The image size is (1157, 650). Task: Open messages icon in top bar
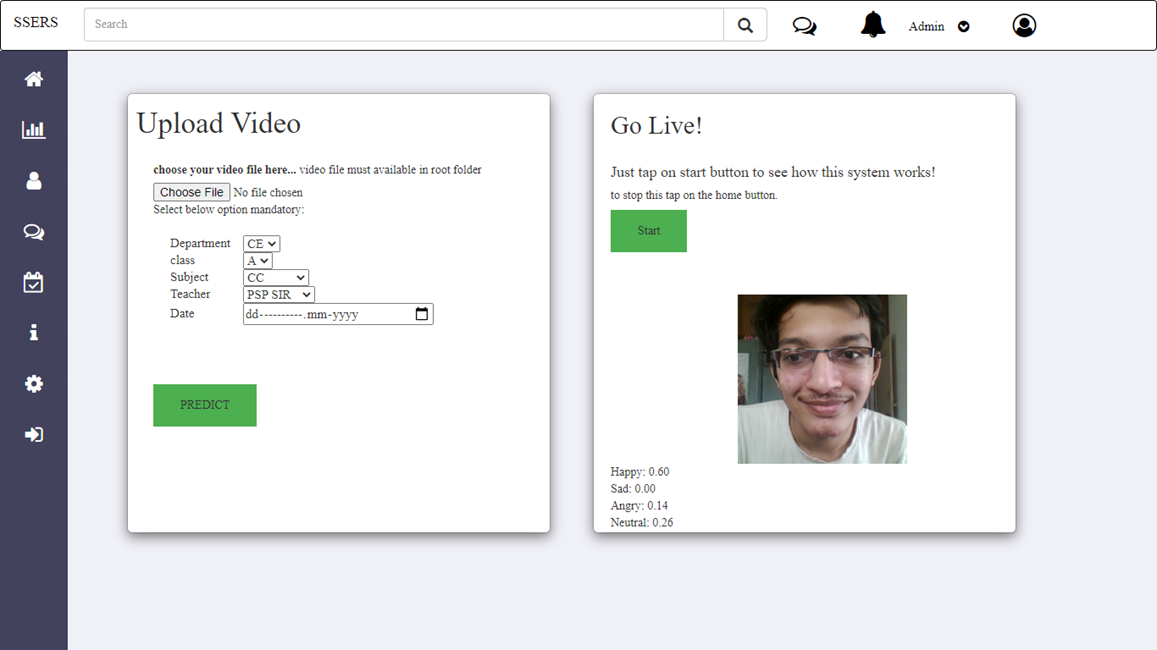804,27
